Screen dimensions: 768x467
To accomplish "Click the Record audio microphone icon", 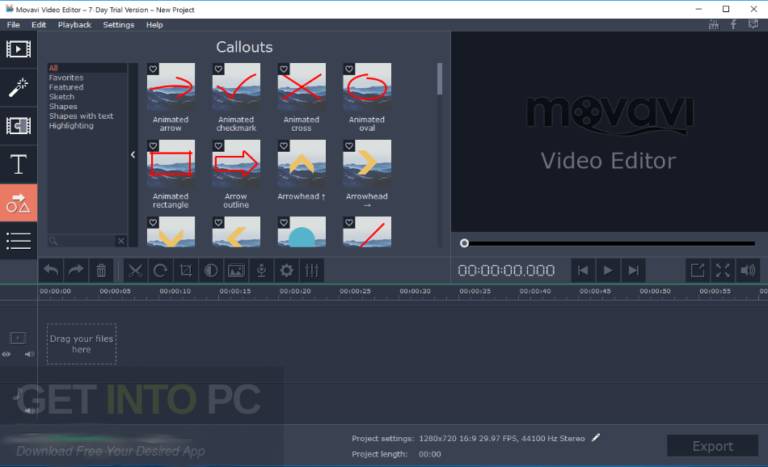I will [262, 270].
